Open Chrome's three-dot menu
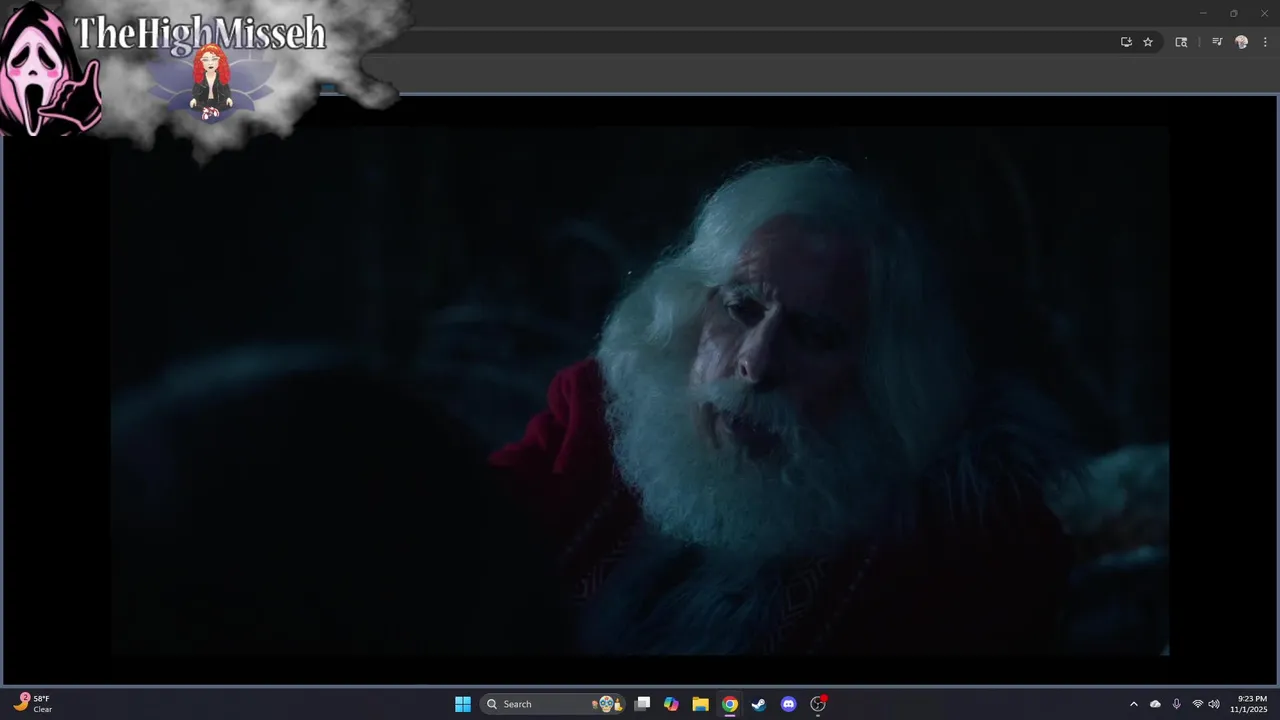This screenshot has height=720, width=1280. [1265, 42]
